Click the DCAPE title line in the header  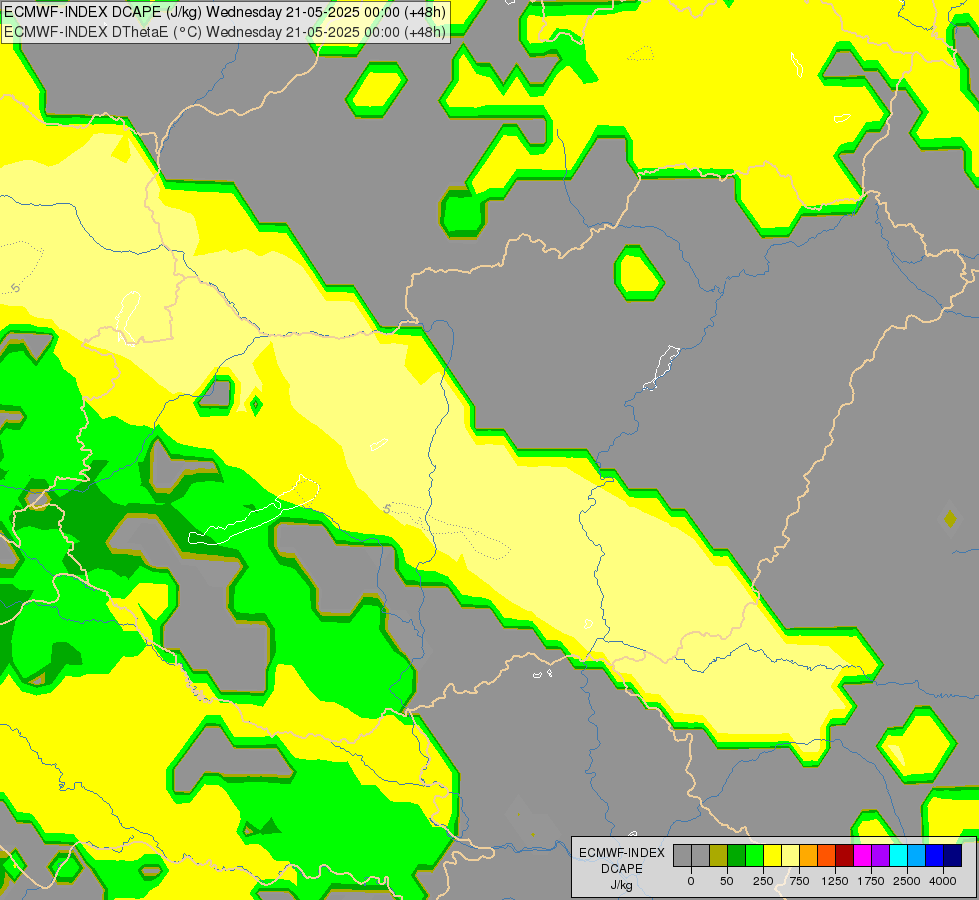(x=225, y=12)
